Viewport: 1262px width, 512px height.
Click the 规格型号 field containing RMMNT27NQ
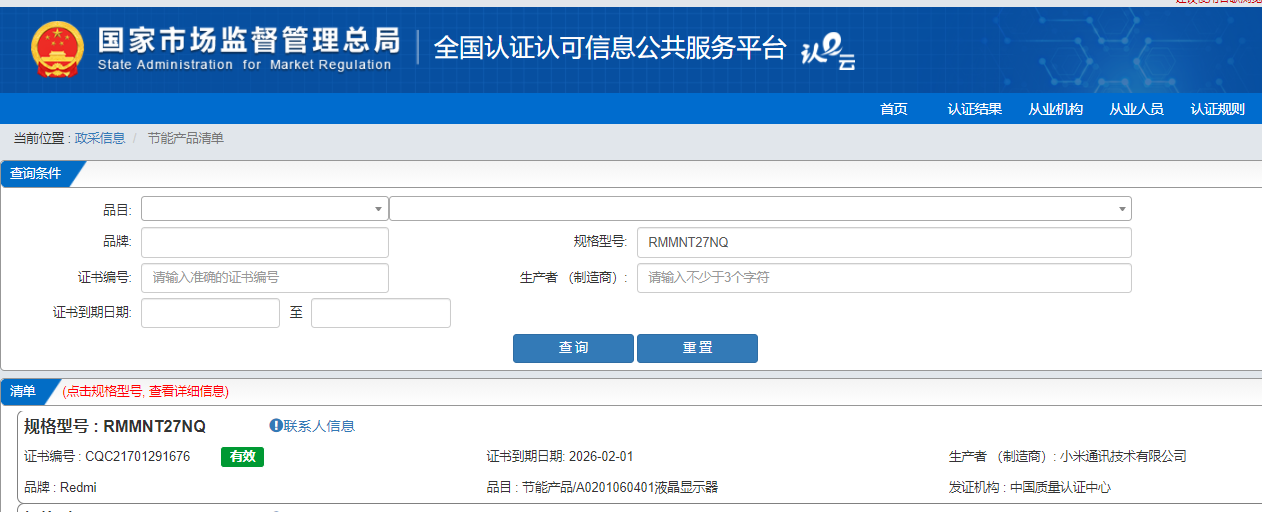pos(884,242)
